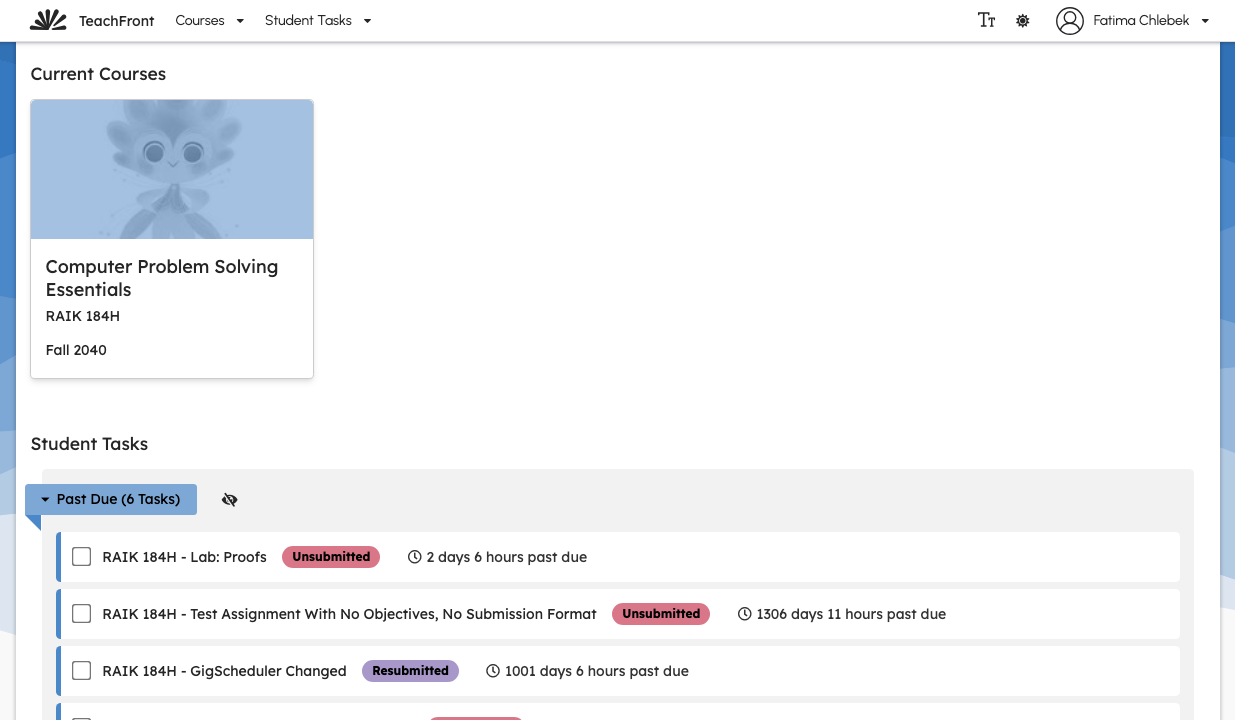Click the TeachFront brand name
This screenshot has height=720, width=1235.
pos(117,21)
